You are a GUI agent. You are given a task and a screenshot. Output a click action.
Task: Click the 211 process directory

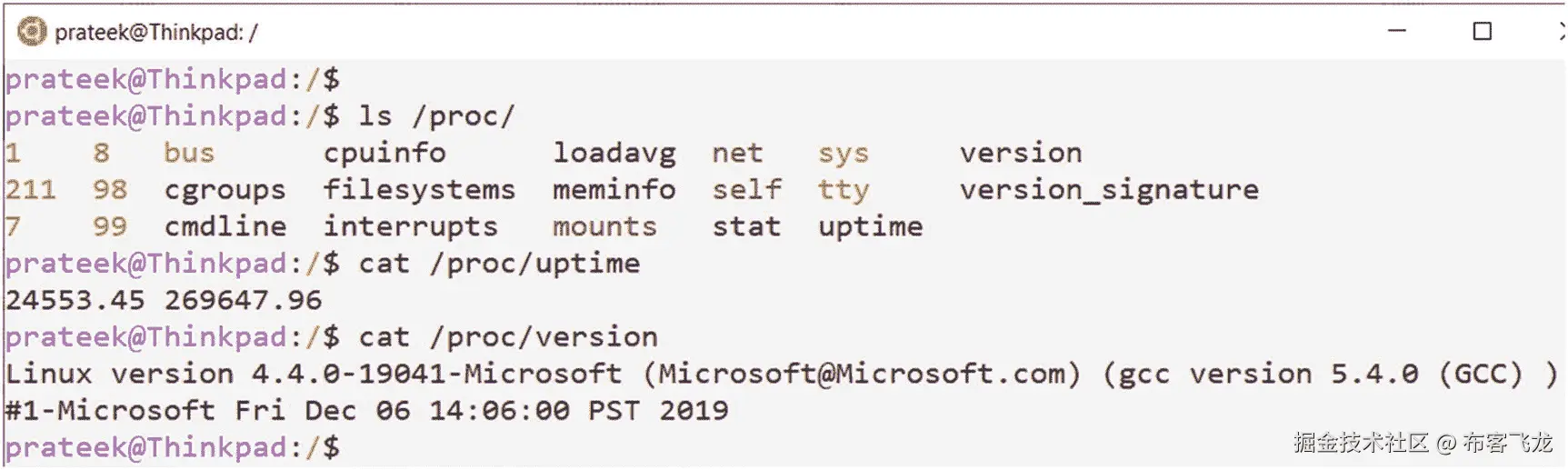tap(30, 189)
